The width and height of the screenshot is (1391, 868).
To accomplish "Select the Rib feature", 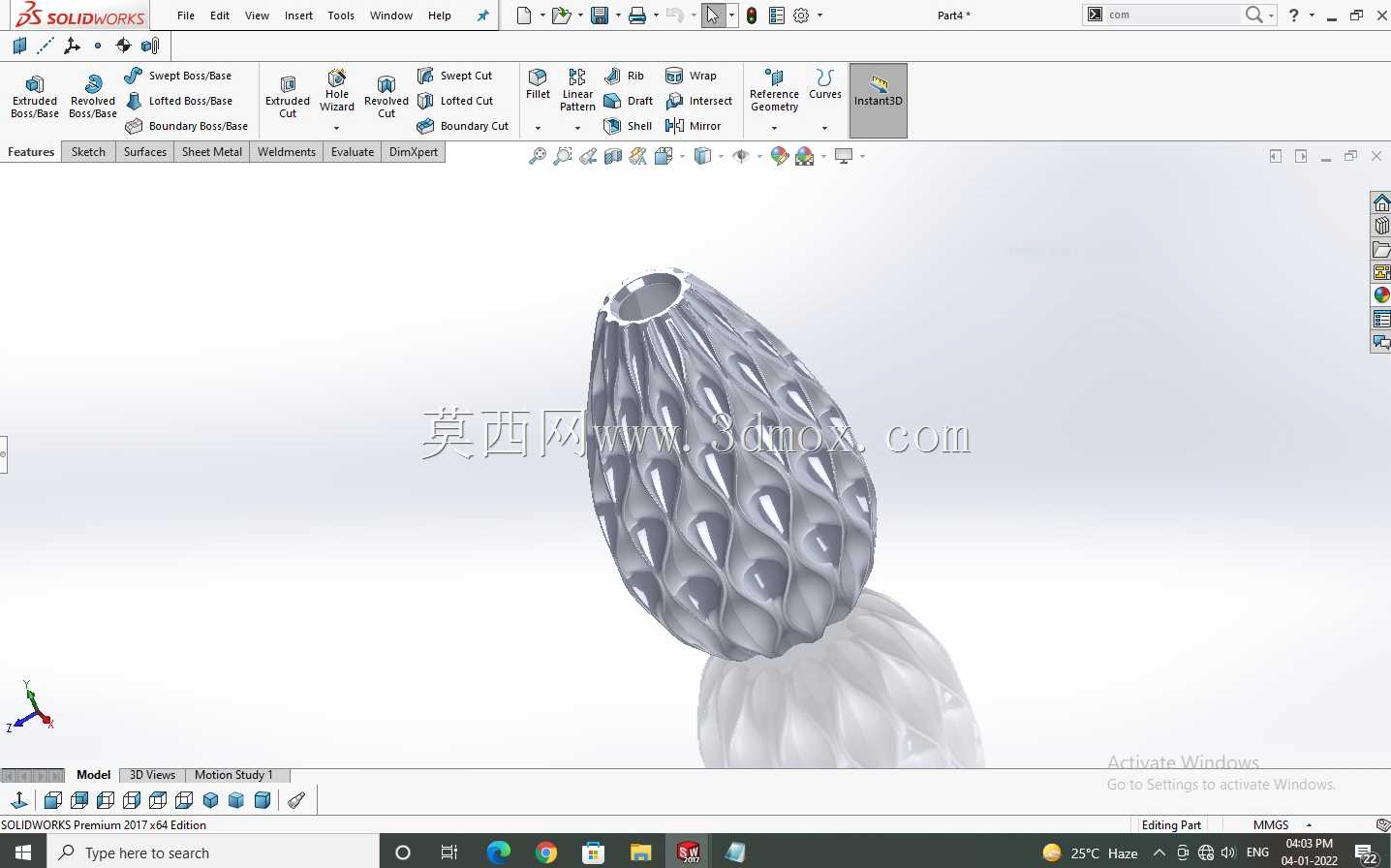I will click(x=625, y=76).
